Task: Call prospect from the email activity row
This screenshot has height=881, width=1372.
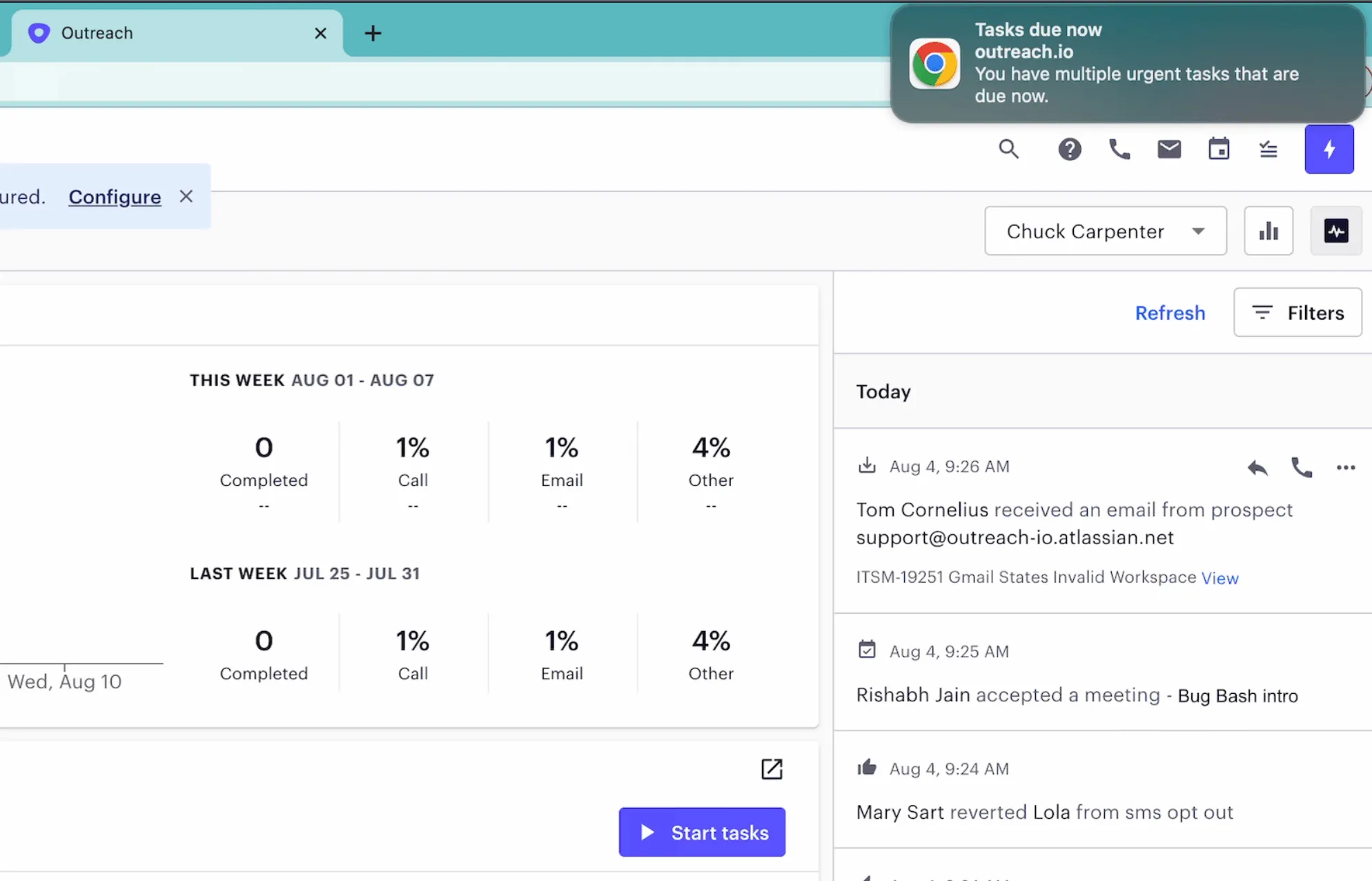Action: pyautogui.click(x=1301, y=468)
